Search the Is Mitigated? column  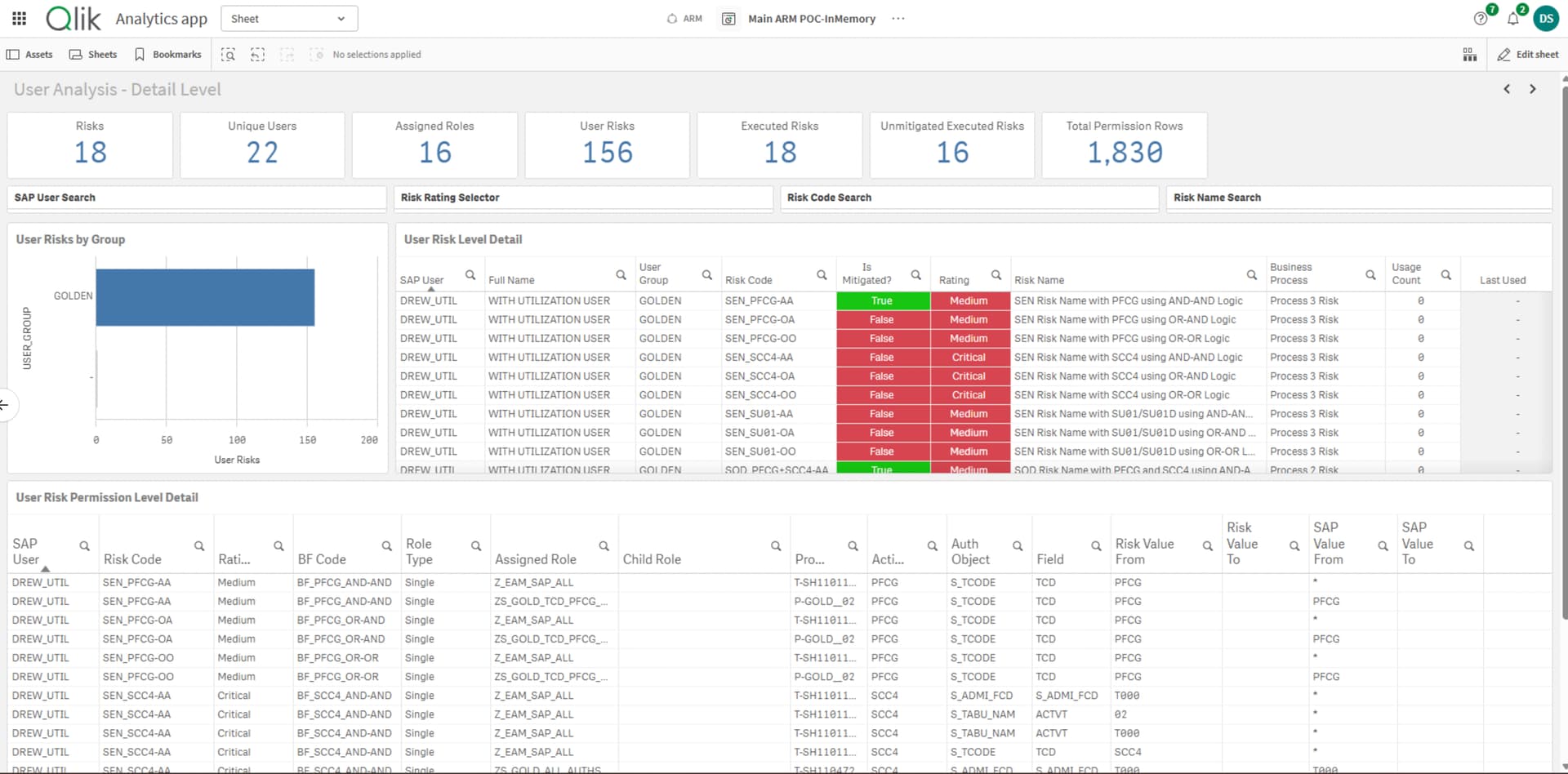tap(915, 275)
